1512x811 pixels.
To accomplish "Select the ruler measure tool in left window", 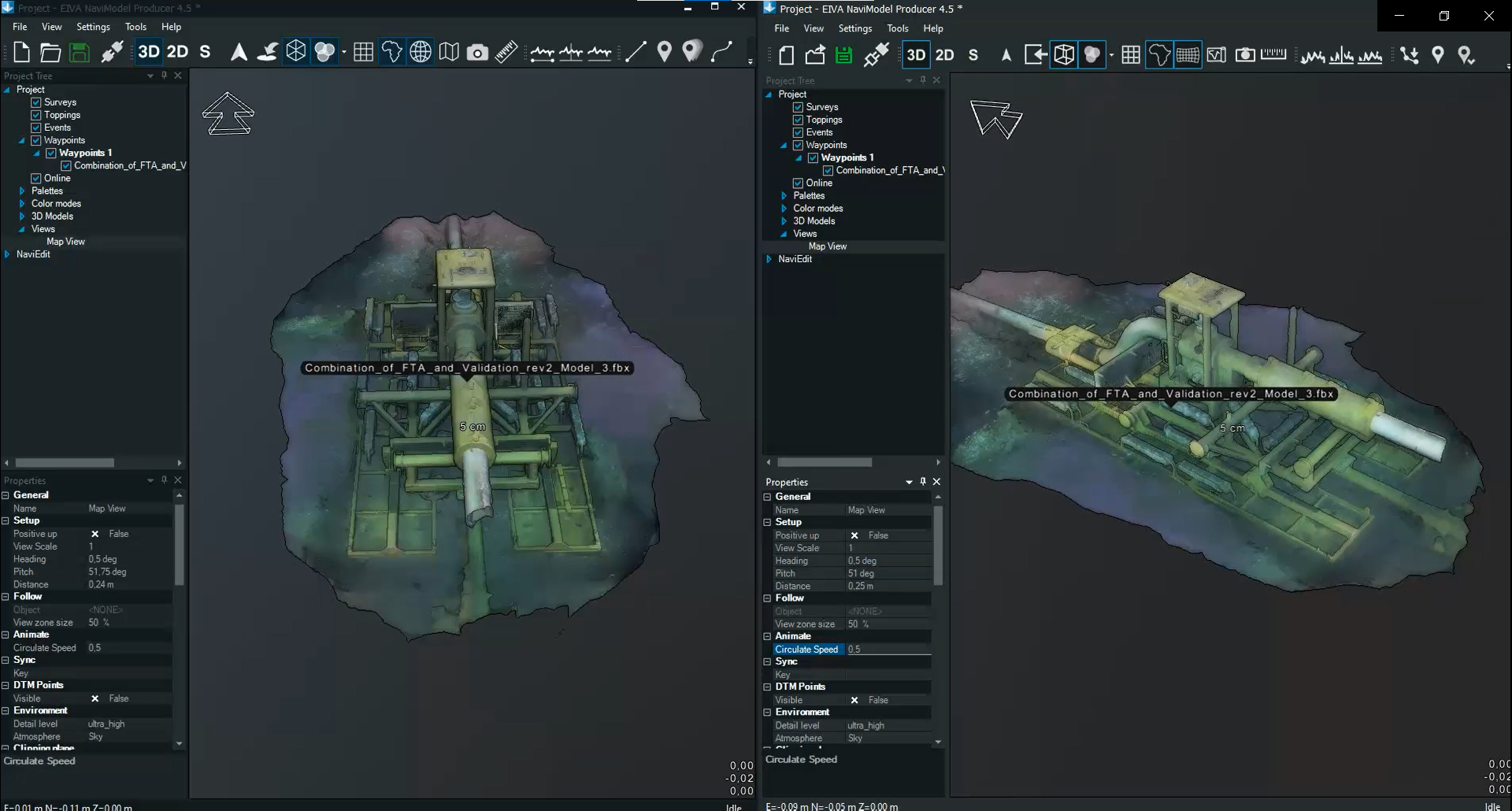I will tap(506, 53).
